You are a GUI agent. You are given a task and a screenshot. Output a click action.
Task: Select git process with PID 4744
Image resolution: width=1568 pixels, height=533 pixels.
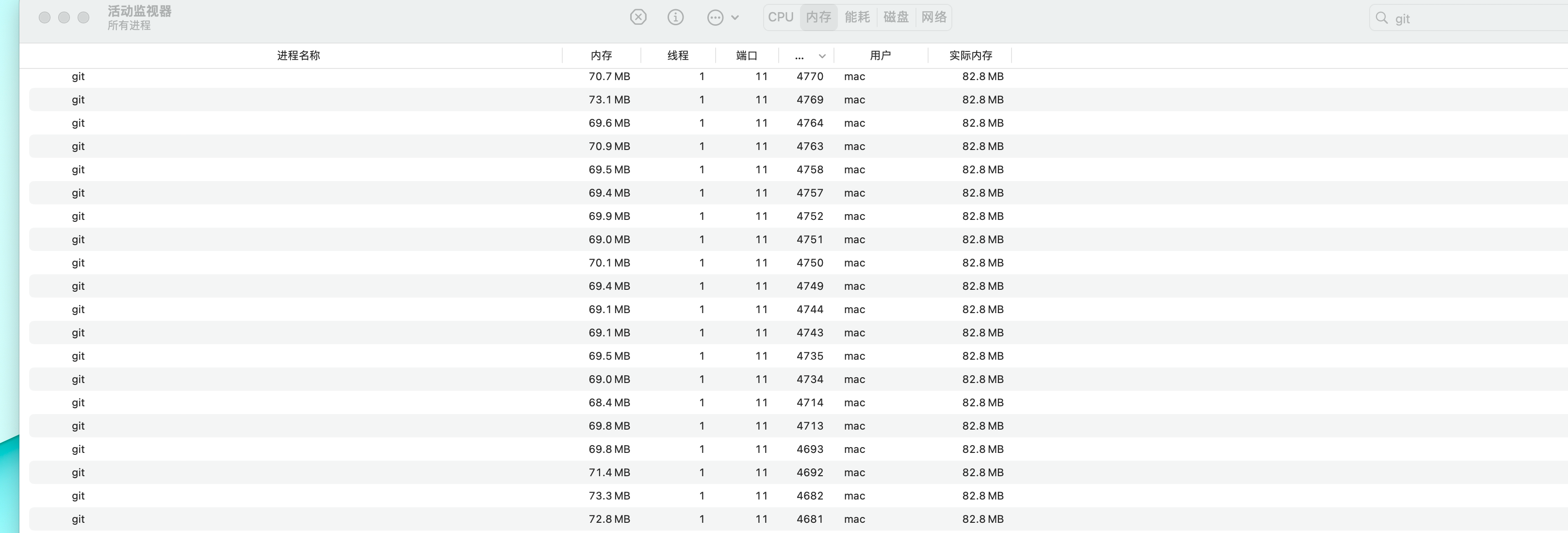pos(799,309)
